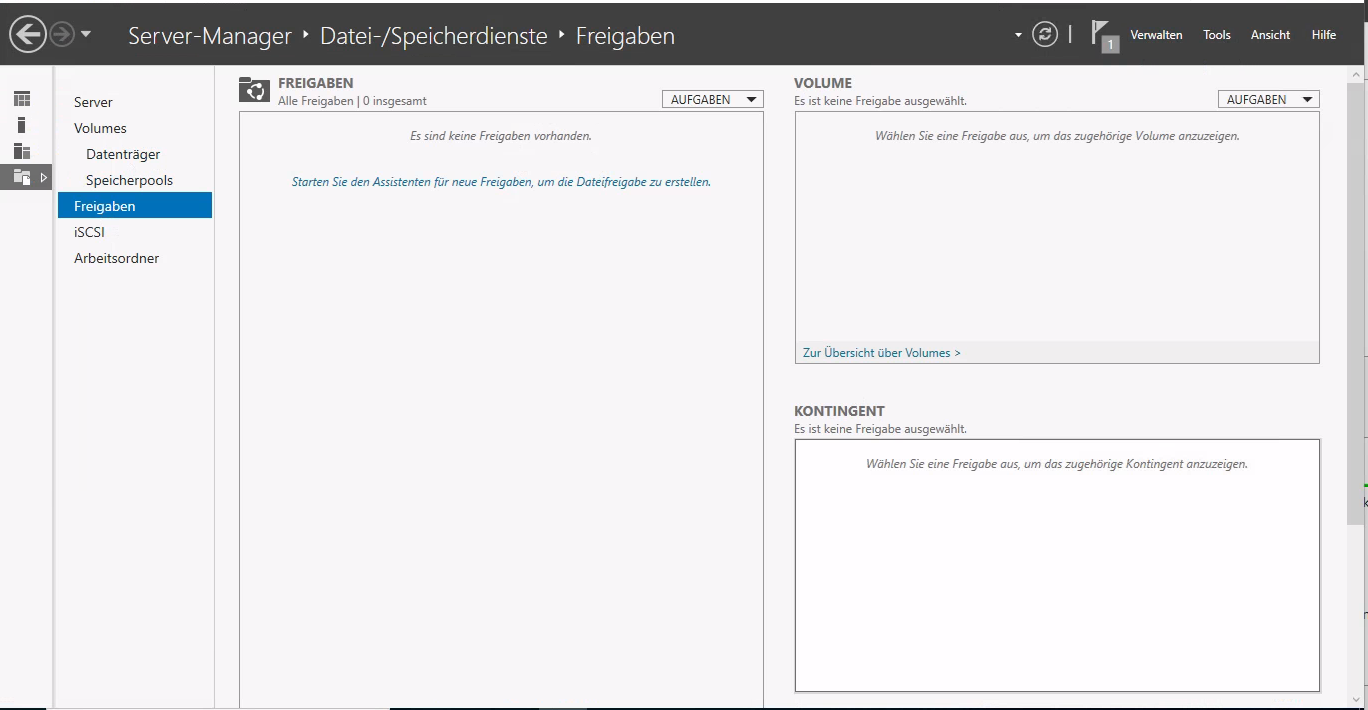Open notifications via the flag icon
Viewport: 1368px width, 710px height.
(1100, 35)
